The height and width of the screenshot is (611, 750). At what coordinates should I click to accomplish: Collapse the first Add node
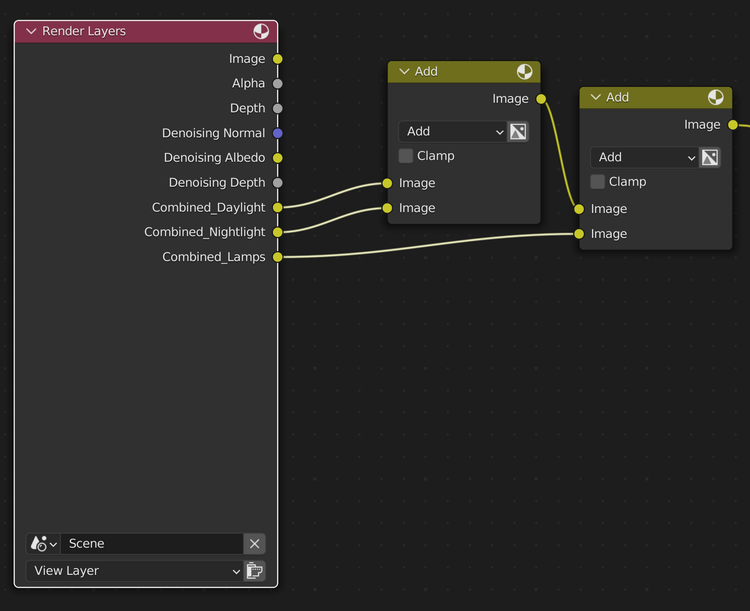404,72
